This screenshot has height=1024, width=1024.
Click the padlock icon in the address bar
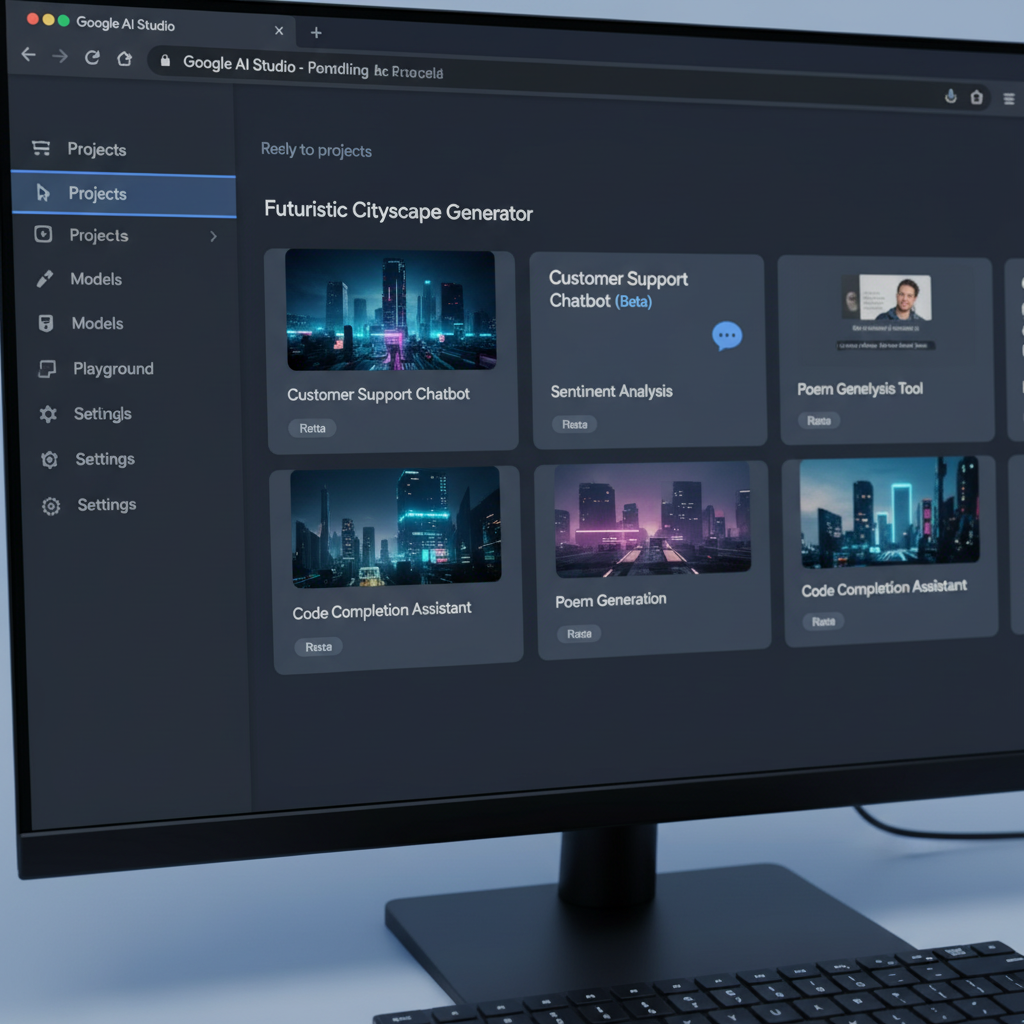165,61
